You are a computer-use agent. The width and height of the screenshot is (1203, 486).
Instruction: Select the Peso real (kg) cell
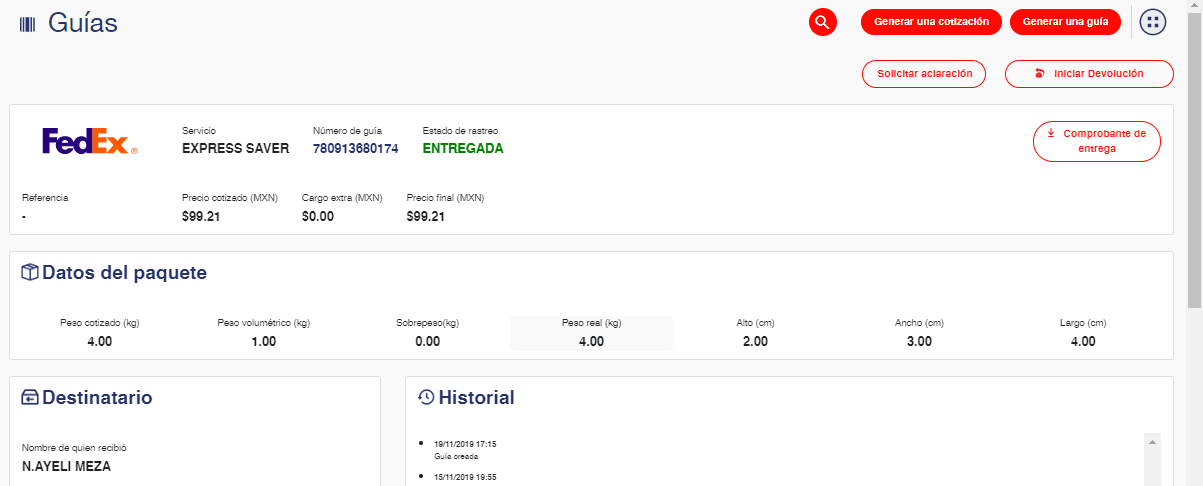tap(591, 333)
